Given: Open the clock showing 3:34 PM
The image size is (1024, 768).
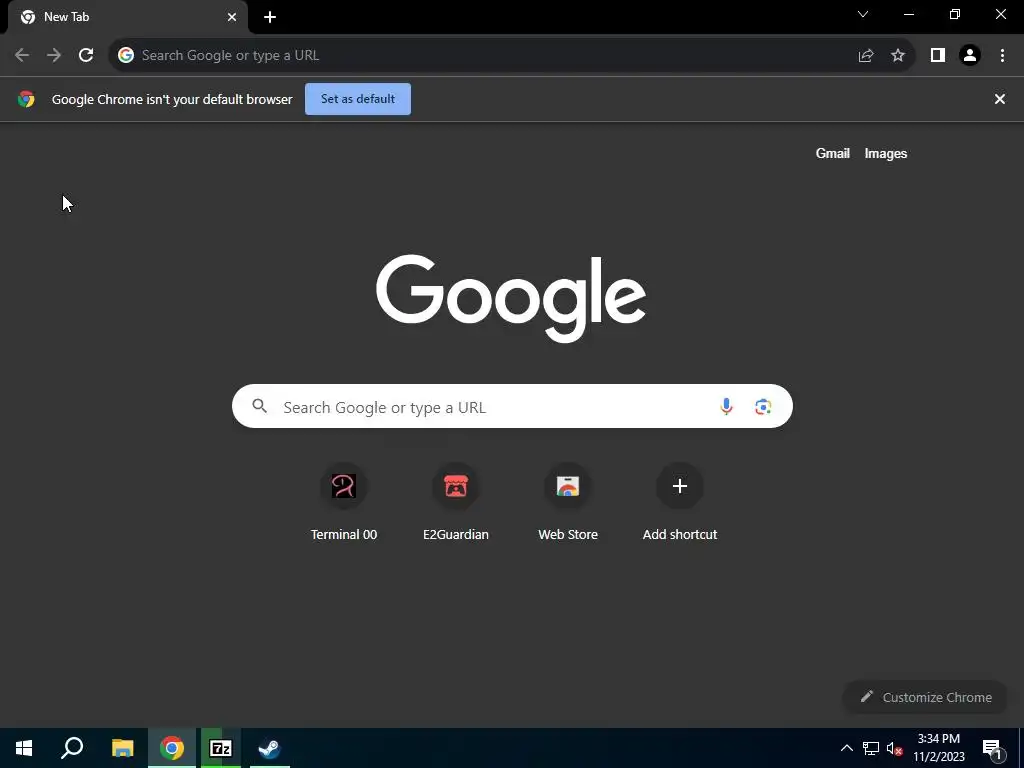Looking at the screenshot, I should point(939,748).
